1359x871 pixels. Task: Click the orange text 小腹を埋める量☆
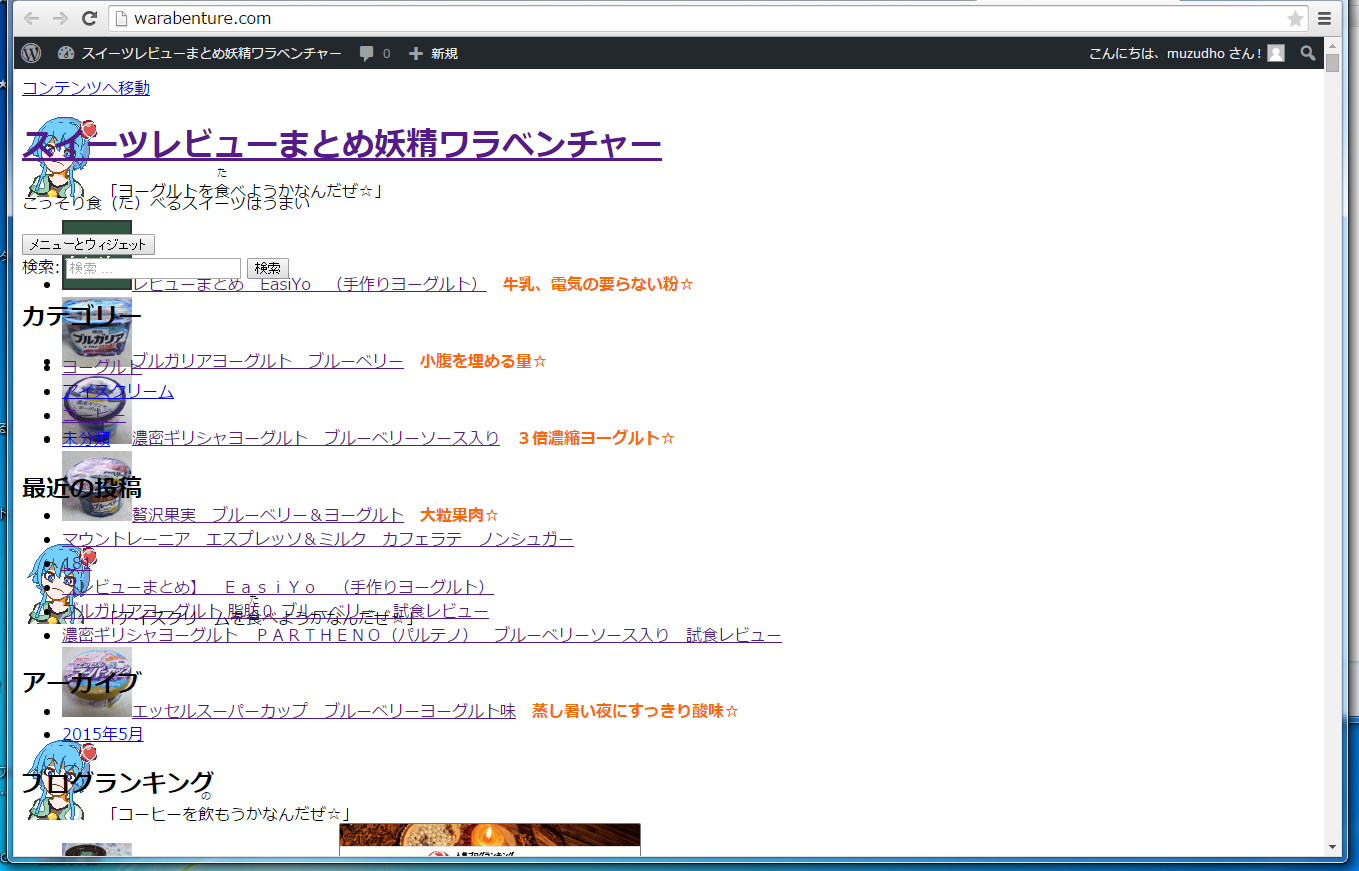pyautogui.click(x=483, y=361)
